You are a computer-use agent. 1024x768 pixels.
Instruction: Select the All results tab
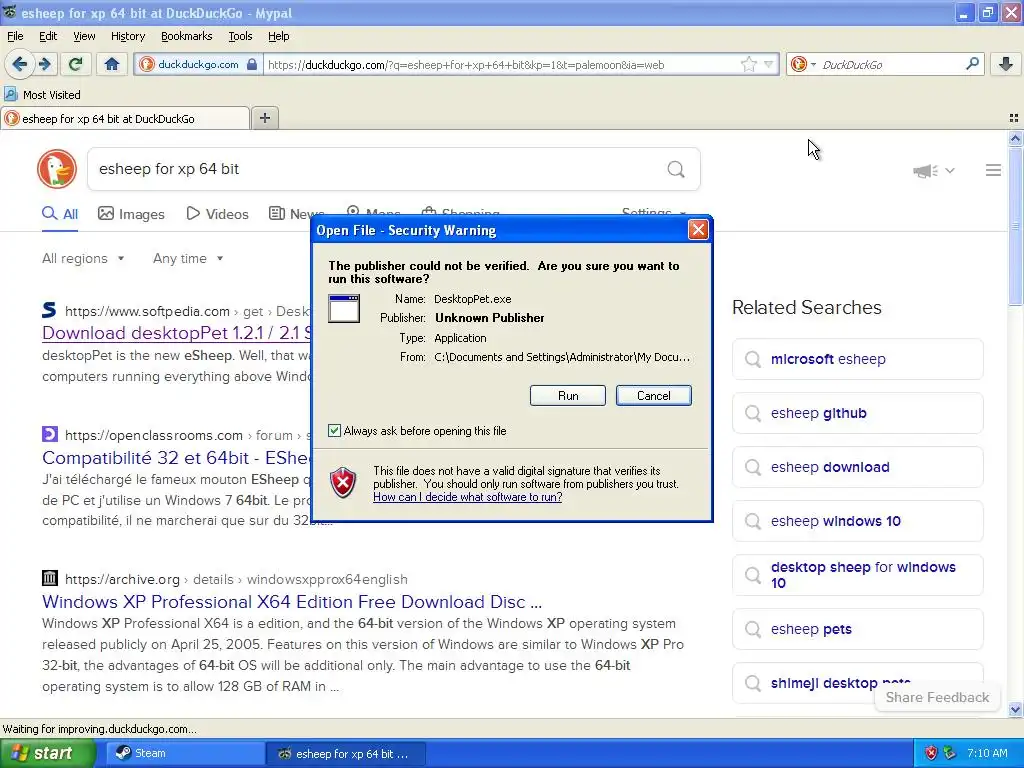pyautogui.click(x=60, y=214)
